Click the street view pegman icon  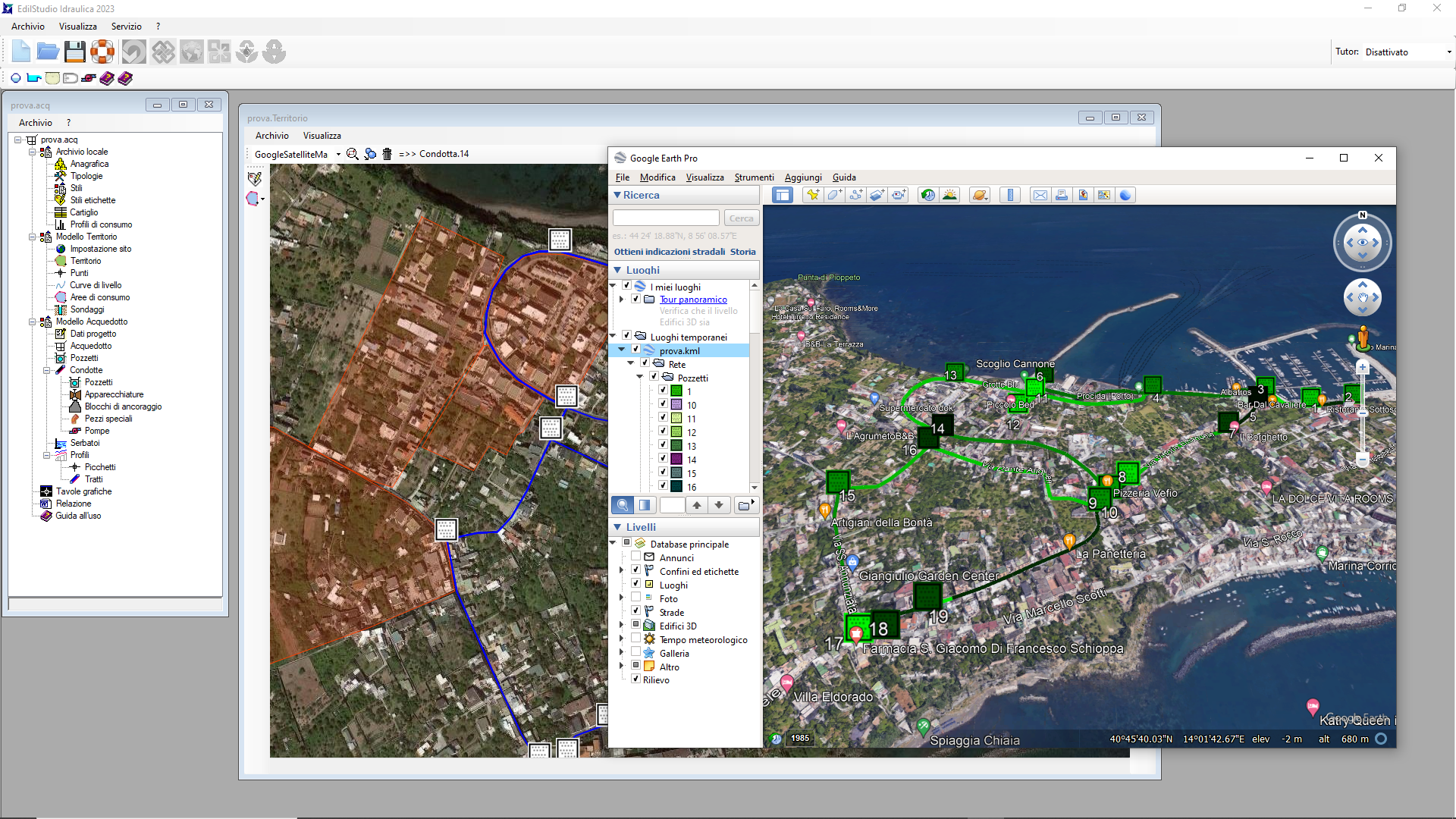point(1363,337)
